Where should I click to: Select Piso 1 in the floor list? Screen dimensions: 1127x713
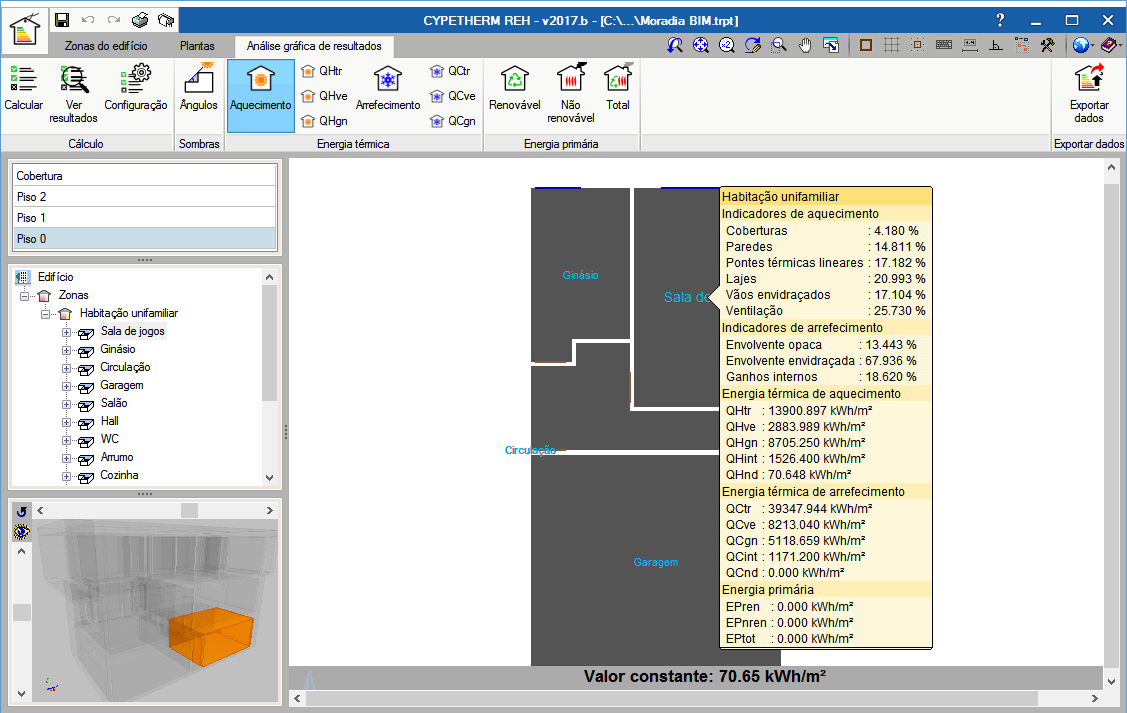(144, 217)
